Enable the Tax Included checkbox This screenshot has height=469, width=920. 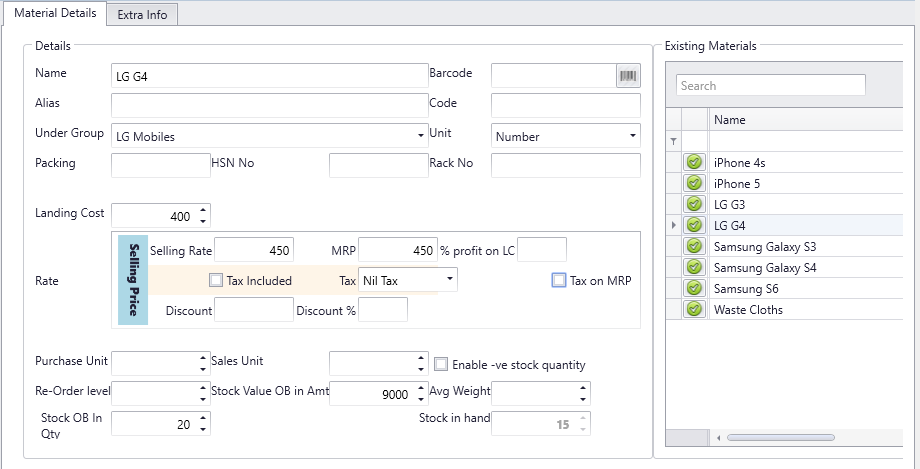pyautogui.click(x=216, y=281)
